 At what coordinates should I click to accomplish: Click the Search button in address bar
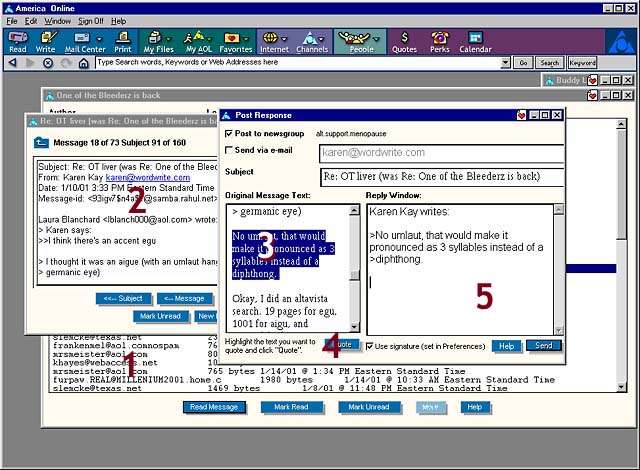coord(549,62)
